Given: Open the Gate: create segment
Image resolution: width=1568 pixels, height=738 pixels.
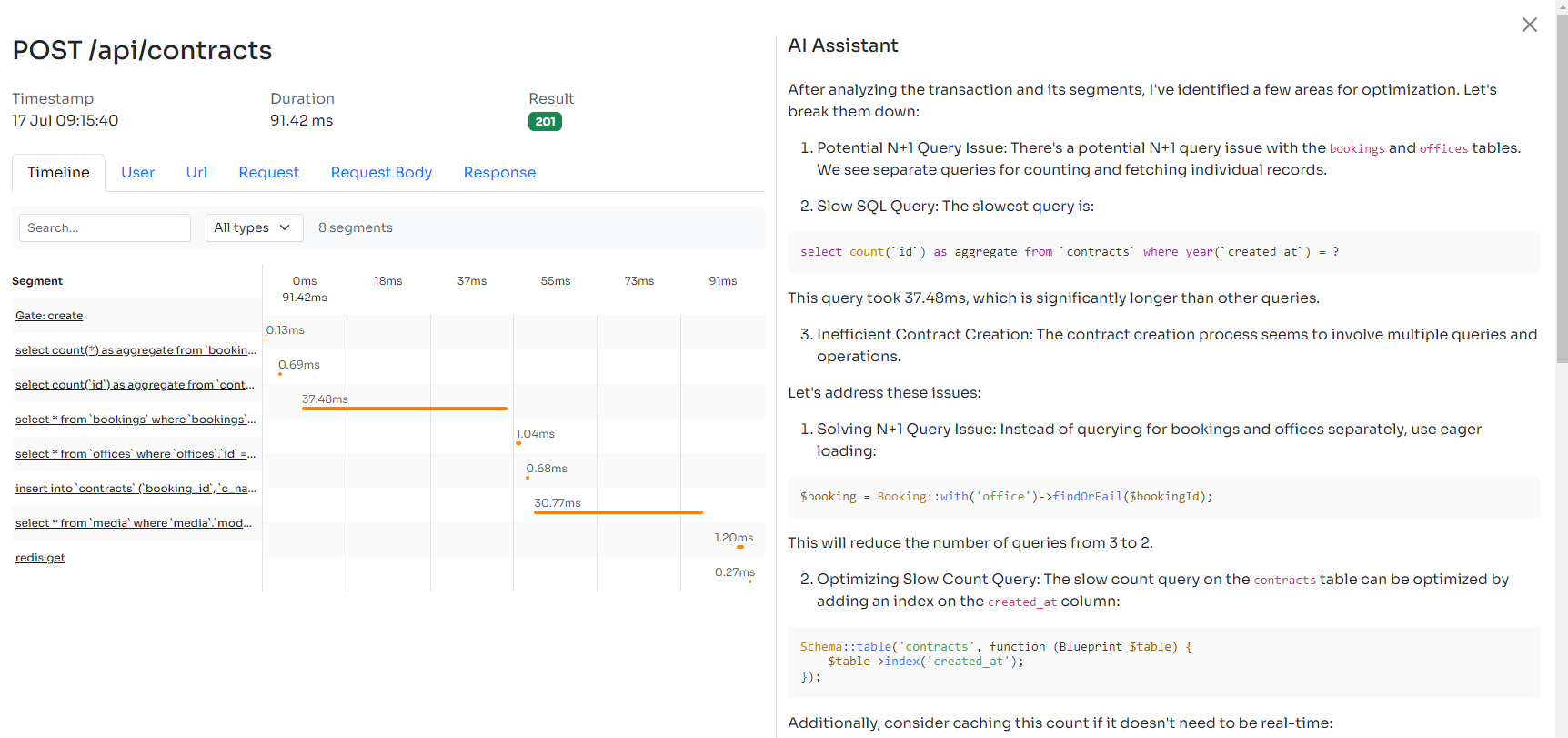Looking at the screenshot, I should 49,316.
